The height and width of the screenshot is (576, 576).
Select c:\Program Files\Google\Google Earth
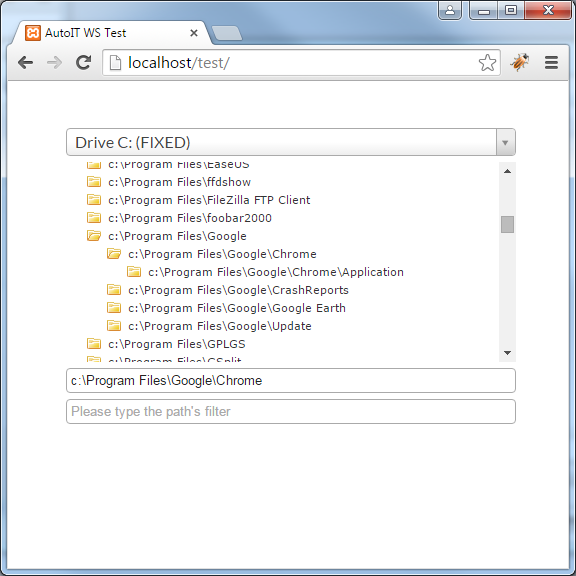pyautogui.click(x=237, y=308)
